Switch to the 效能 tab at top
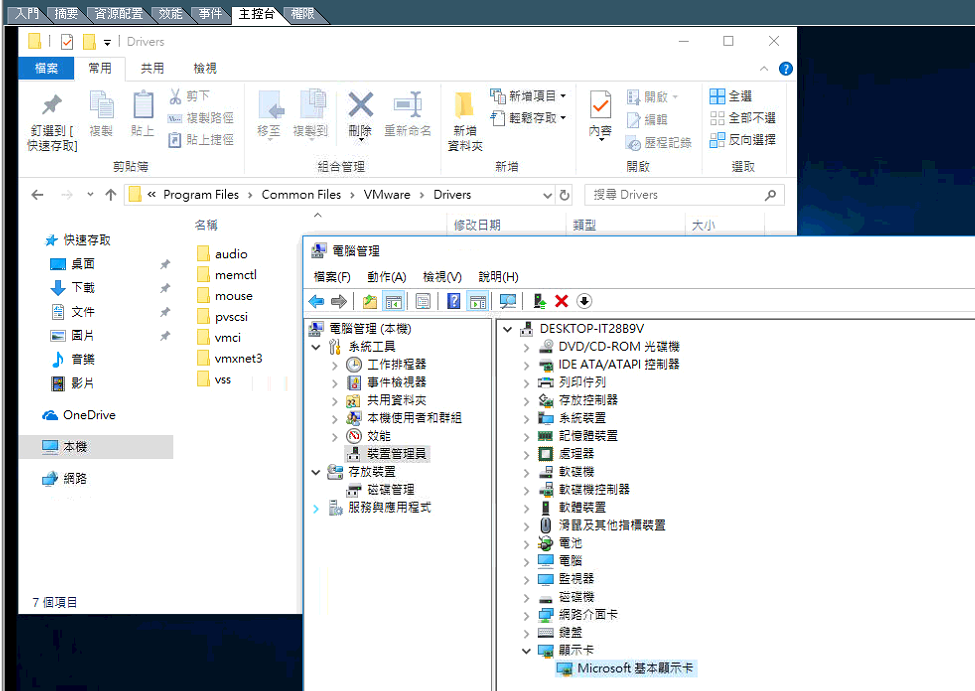The width and height of the screenshot is (975, 691). pyautogui.click(x=171, y=14)
